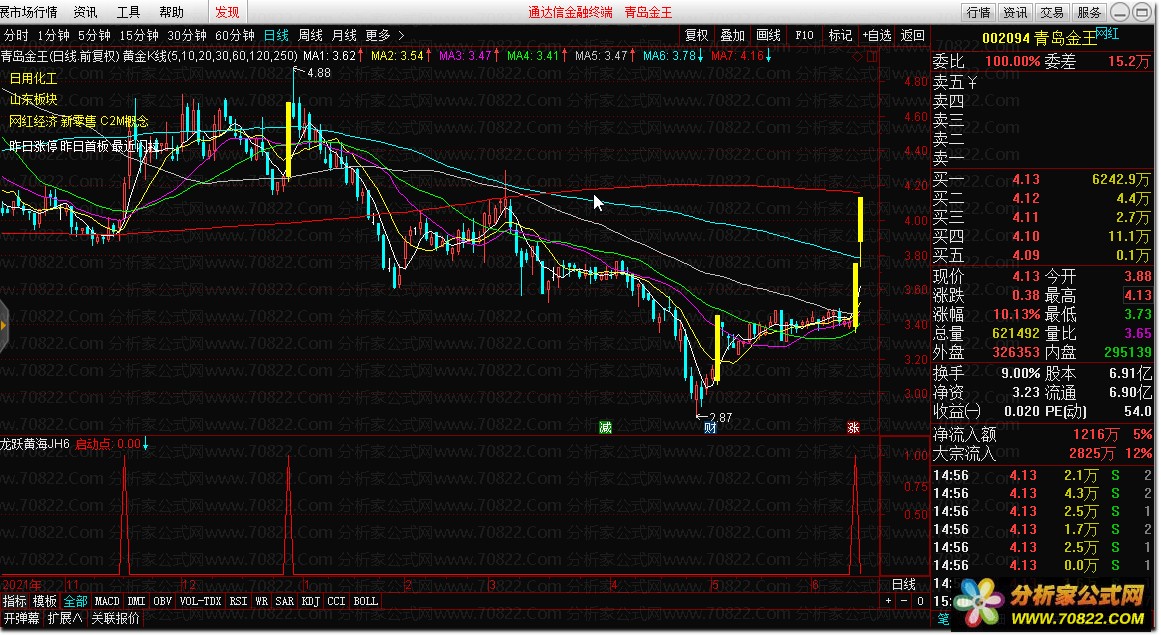Switch to the 分时 chart period
This screenshot has width=1161, height=635.
pos(16,35)
